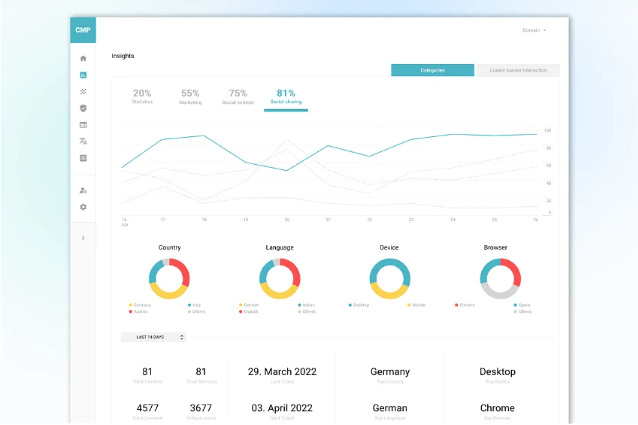Viewport: 638px width, 425px height.
Task: Switch to the Cookie banner interaction tab
Action: [x=517, y=71]
